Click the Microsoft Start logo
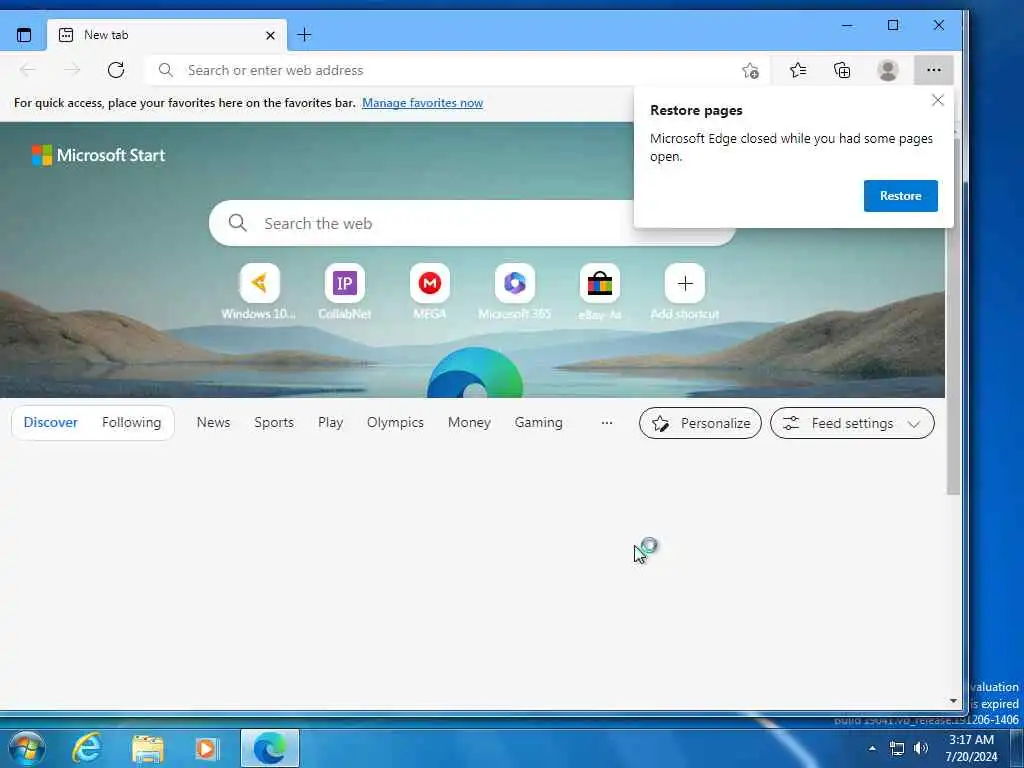 (99, 155)
